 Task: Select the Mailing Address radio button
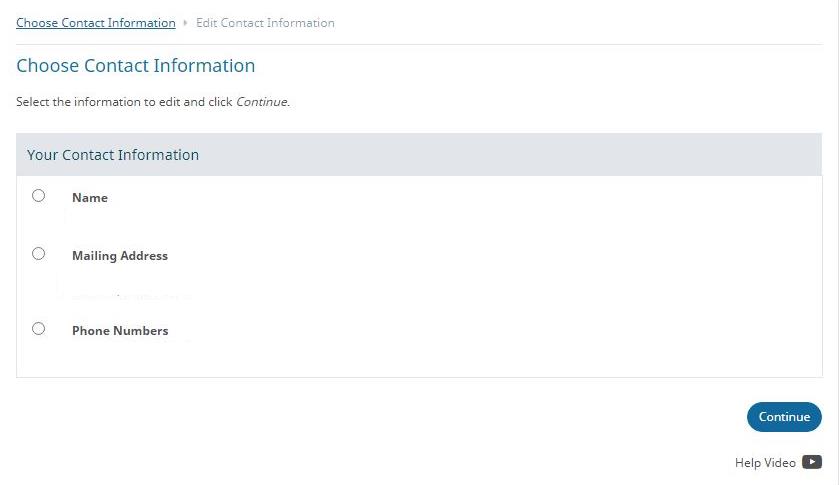click(39, 253)
